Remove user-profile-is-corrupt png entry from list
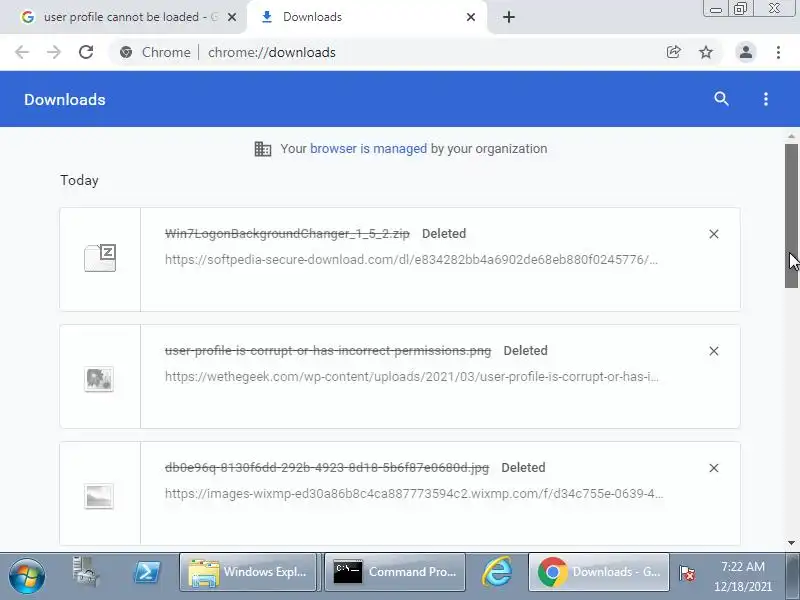 (x=714, y=351)
